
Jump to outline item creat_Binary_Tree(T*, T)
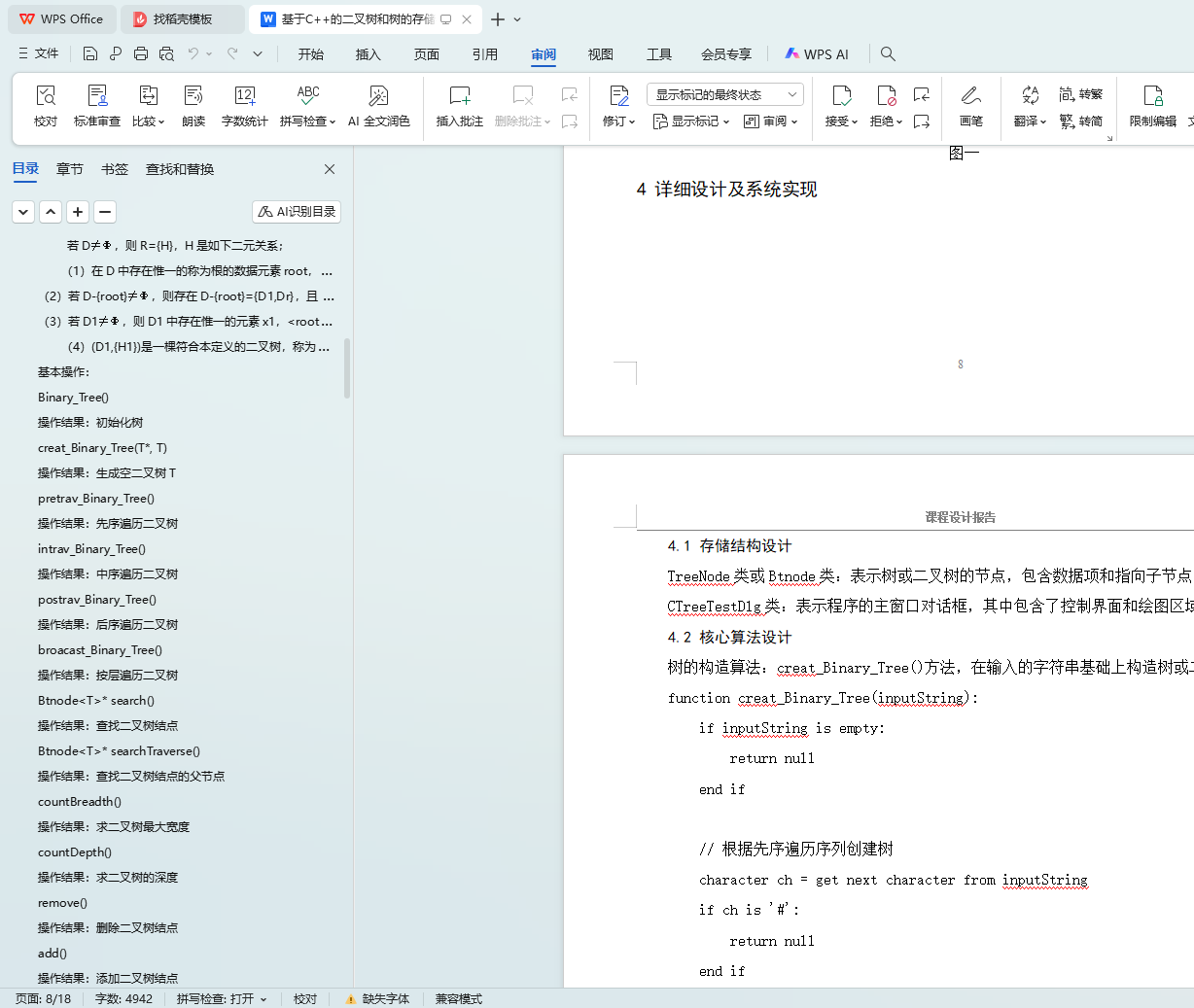coord(102,448)
